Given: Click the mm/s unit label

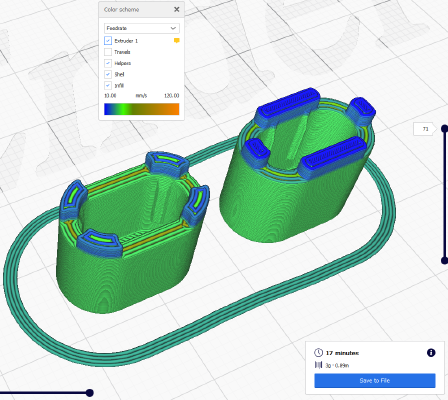Looking at the screenshot, I should 141,96.
